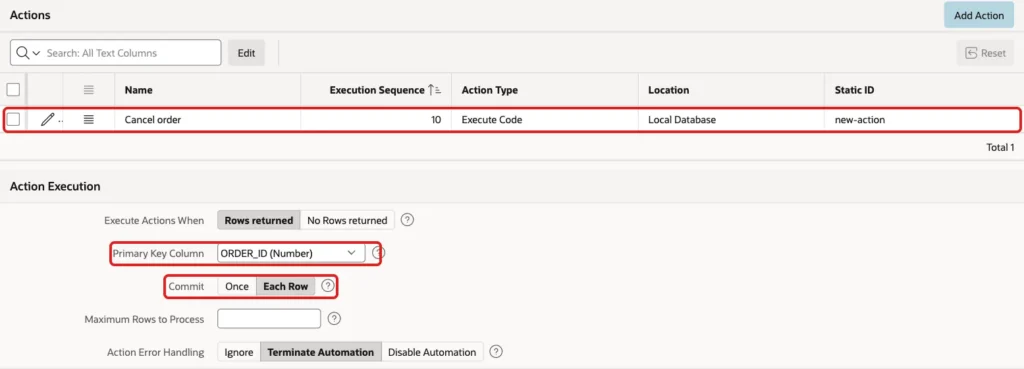The height and width of the screenshot is (369, 1024).
Task: Set Action Error Handling to Ignore
Action: tap(238, 352)
